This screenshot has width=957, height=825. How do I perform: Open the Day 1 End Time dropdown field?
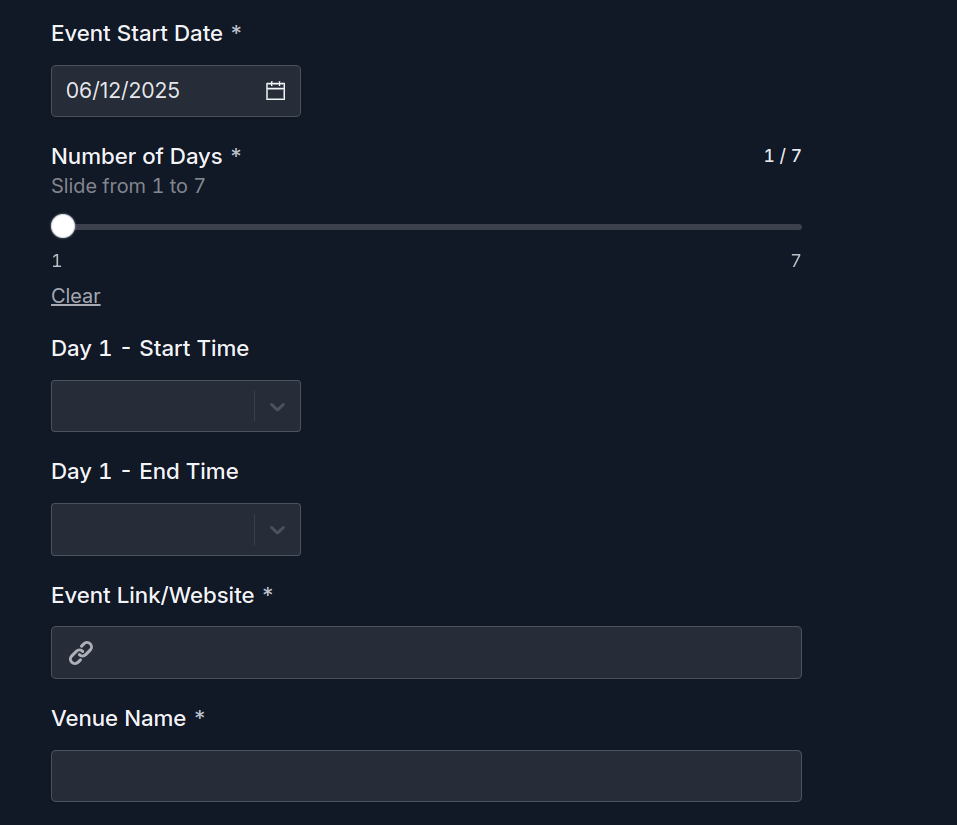[x=152, y=530]
